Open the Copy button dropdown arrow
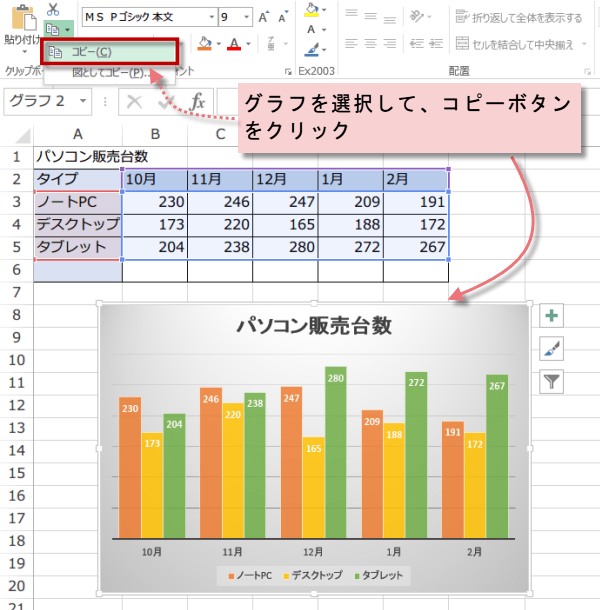This screenshot has width=600, height=610. coord(67,30)
